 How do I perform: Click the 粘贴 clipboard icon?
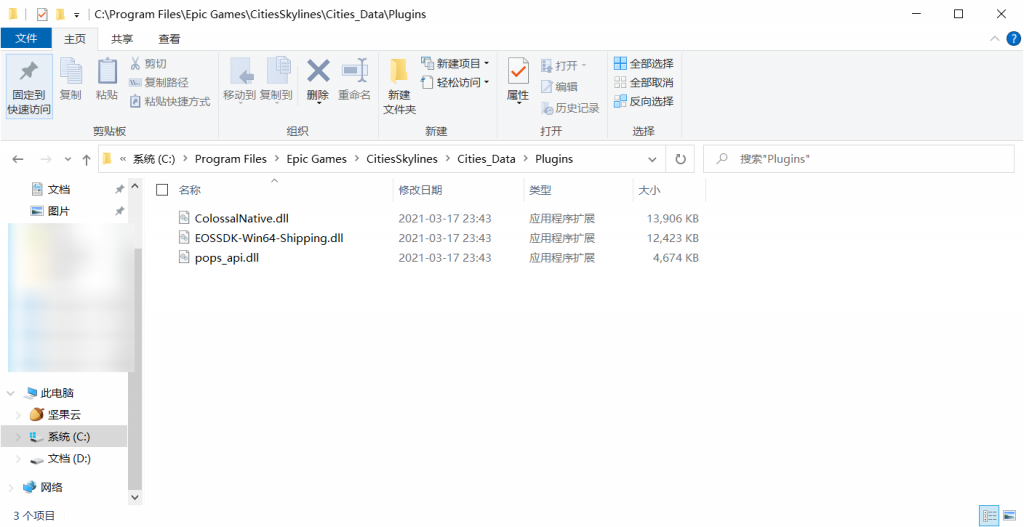point(106,71)
